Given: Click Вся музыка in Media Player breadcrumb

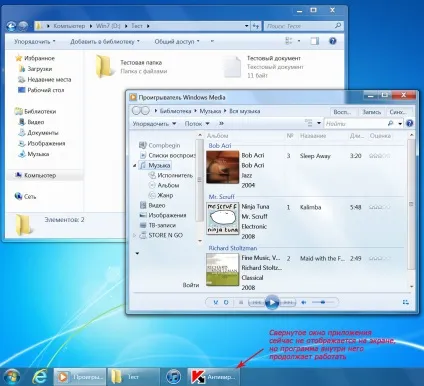Looking at the screenshot, I should point(245,111).
